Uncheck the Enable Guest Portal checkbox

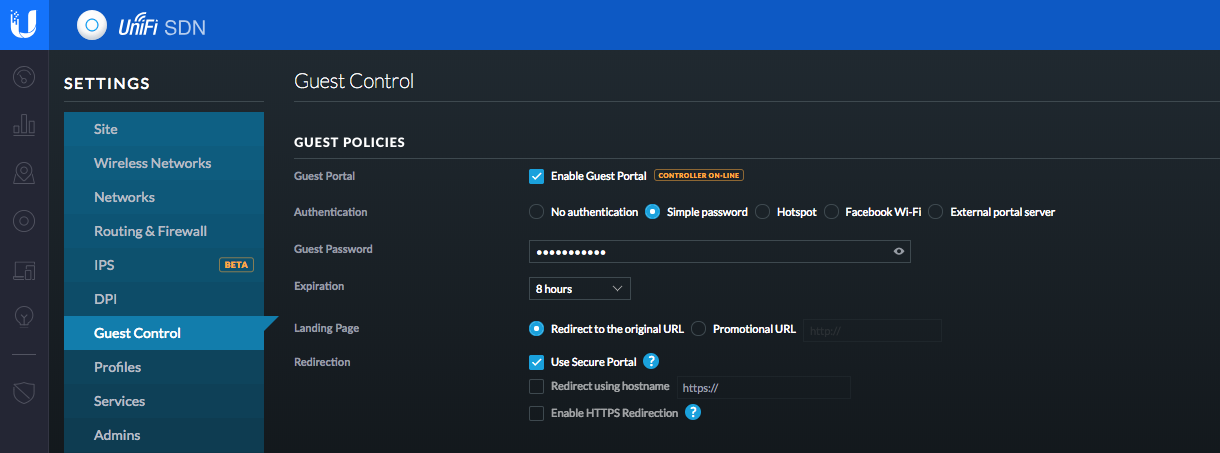point(537,176)
